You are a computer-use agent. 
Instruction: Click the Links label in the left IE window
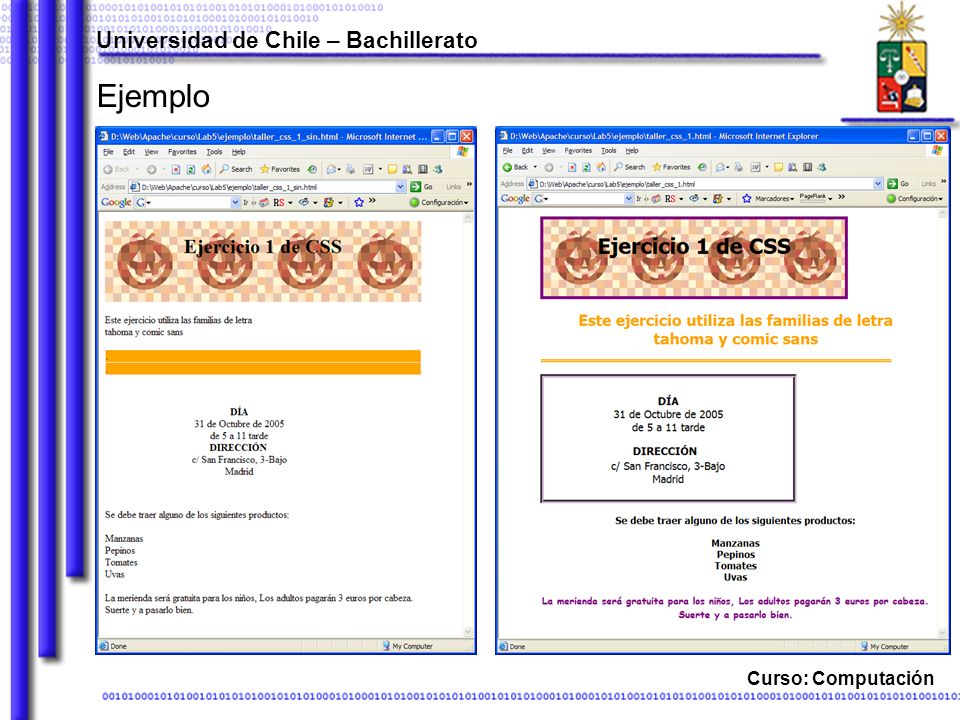click(x=454, y=187)
